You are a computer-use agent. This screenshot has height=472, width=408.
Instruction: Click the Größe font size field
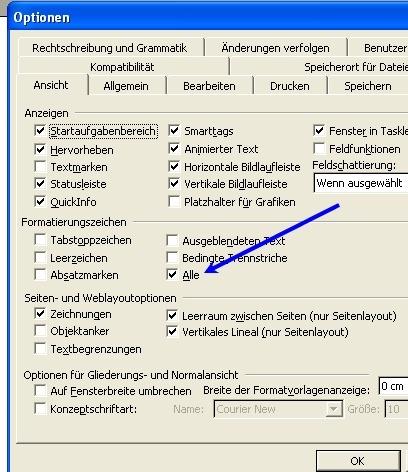(x=396, y=409)
